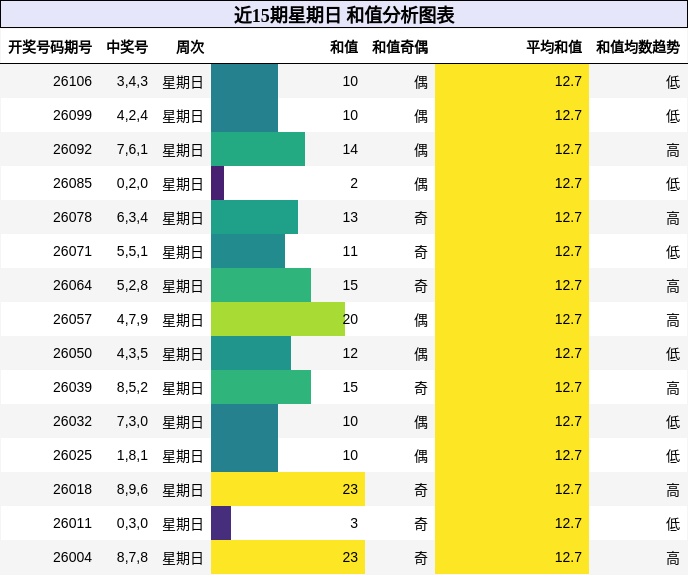This screenshot has height=575, width=688.
Task: Select the 中奖号 column header
Action: pyautogui.click(x=127, y=47)
